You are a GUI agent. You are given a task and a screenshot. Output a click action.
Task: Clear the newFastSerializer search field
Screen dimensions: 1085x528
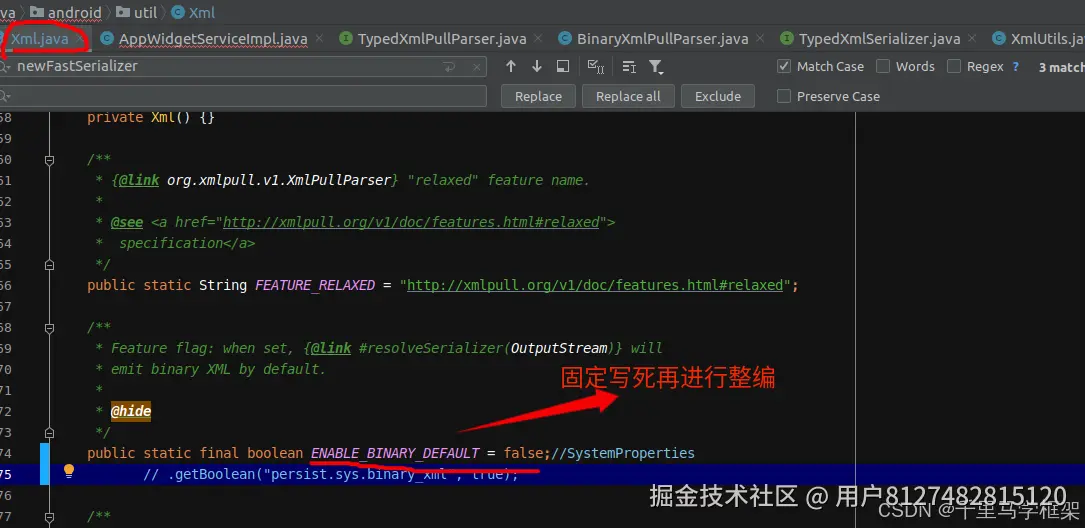476,67
